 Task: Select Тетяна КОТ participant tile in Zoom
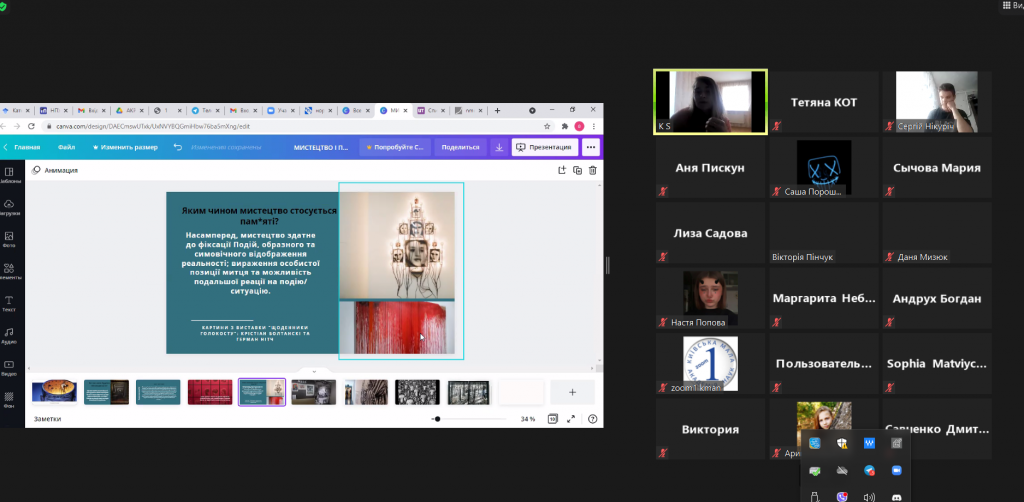(x=824, y=102)
